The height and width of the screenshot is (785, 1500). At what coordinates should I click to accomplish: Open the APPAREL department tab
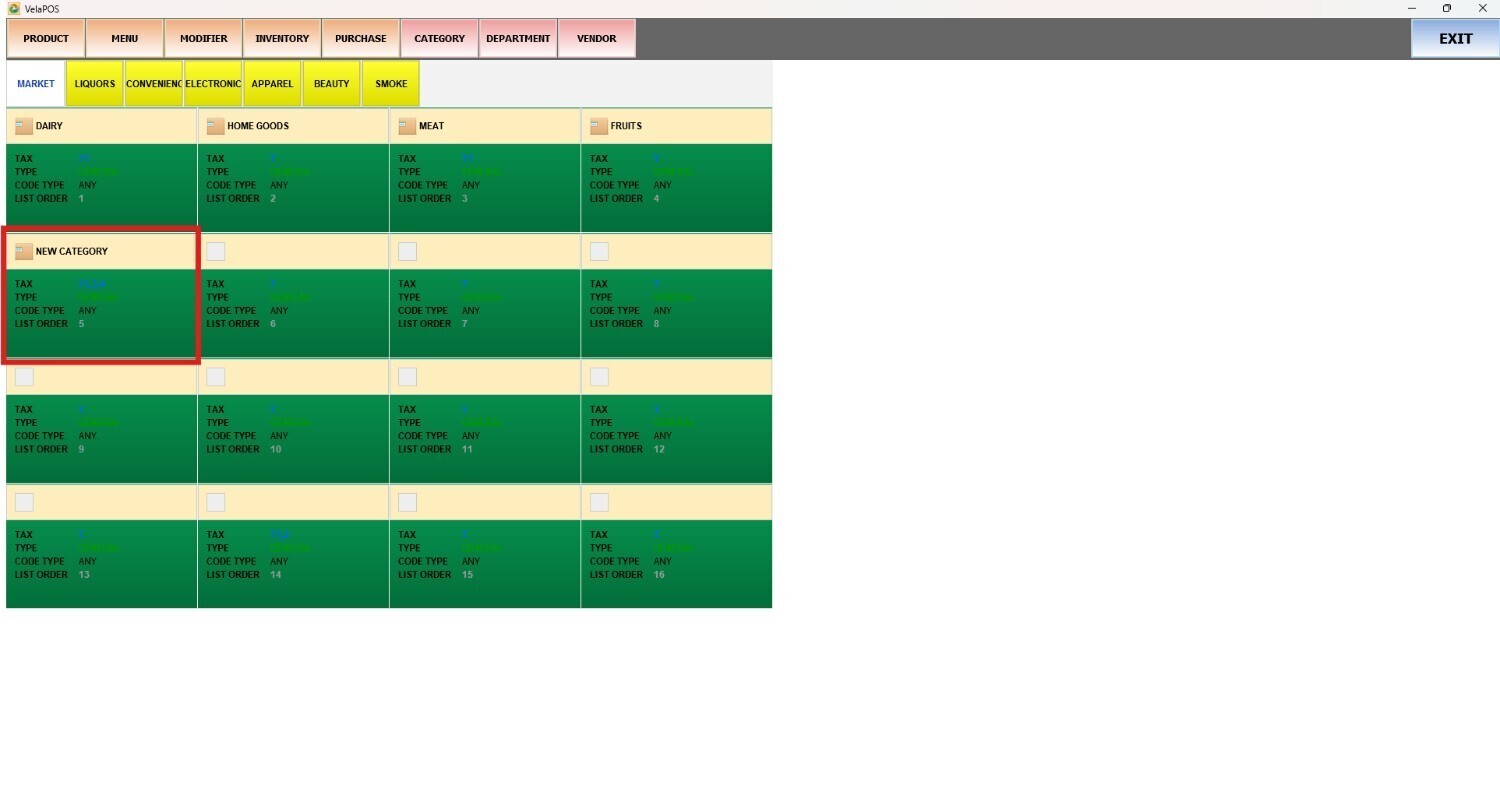click(x=272, y=84)
